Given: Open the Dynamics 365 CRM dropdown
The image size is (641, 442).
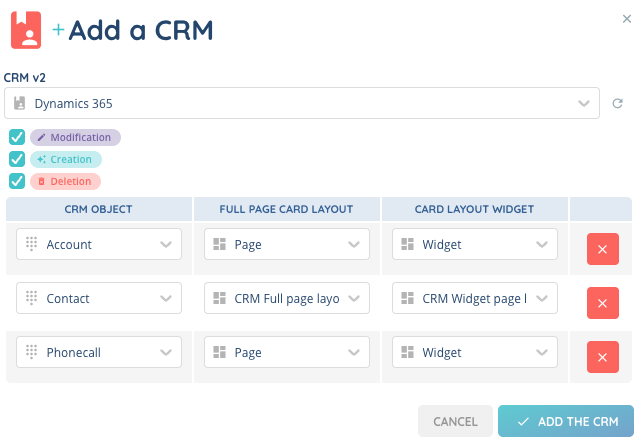Looking at the screenshot, I should point(301,103).
